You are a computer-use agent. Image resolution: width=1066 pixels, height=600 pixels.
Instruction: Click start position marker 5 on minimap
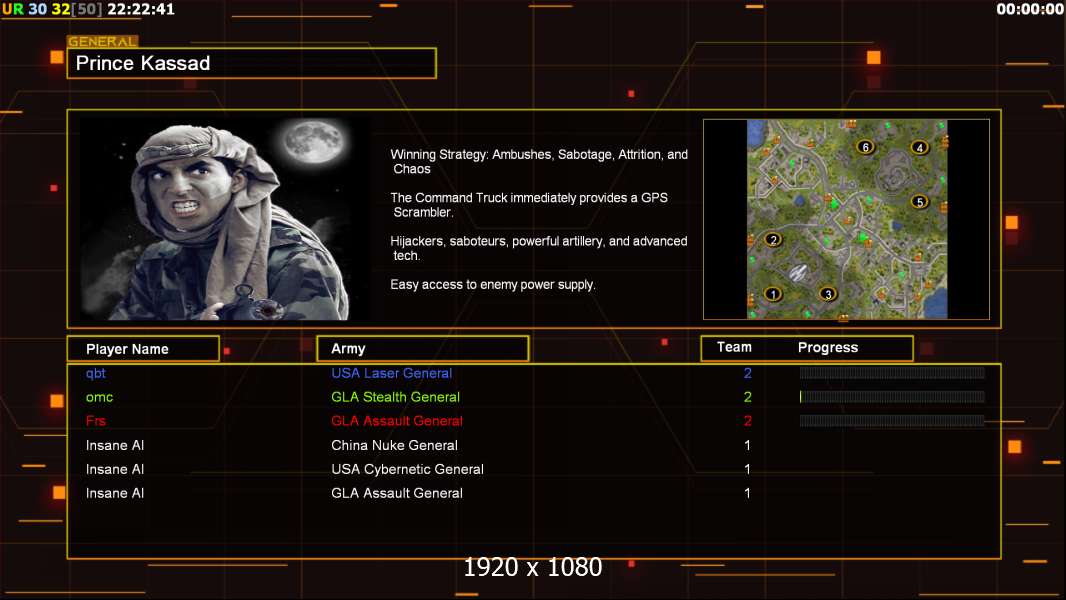click(x=919, y=202)
